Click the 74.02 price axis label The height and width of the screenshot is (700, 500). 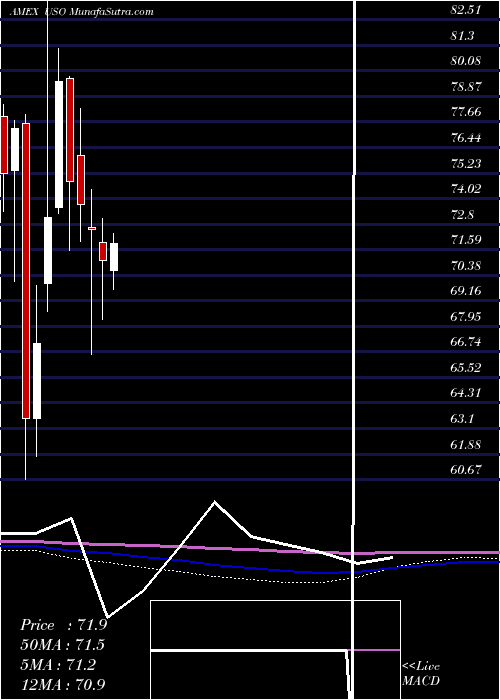466,188
